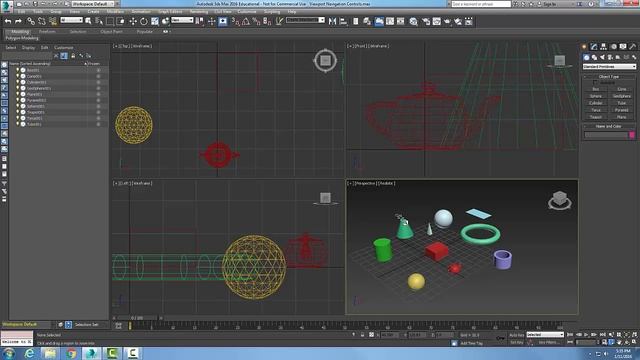Open the Hierarchy command panel tab
The image size is (640, 360).
coord(603,47)
